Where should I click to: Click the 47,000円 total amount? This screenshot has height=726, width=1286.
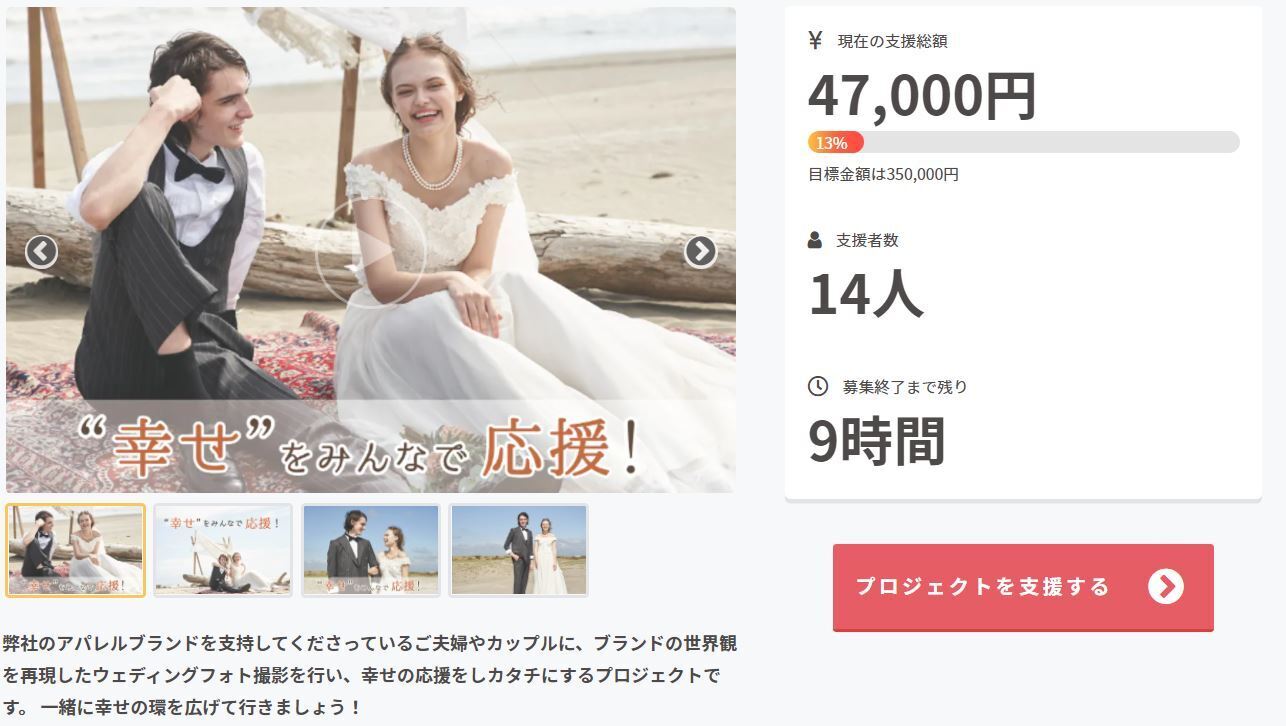(922, 96)
